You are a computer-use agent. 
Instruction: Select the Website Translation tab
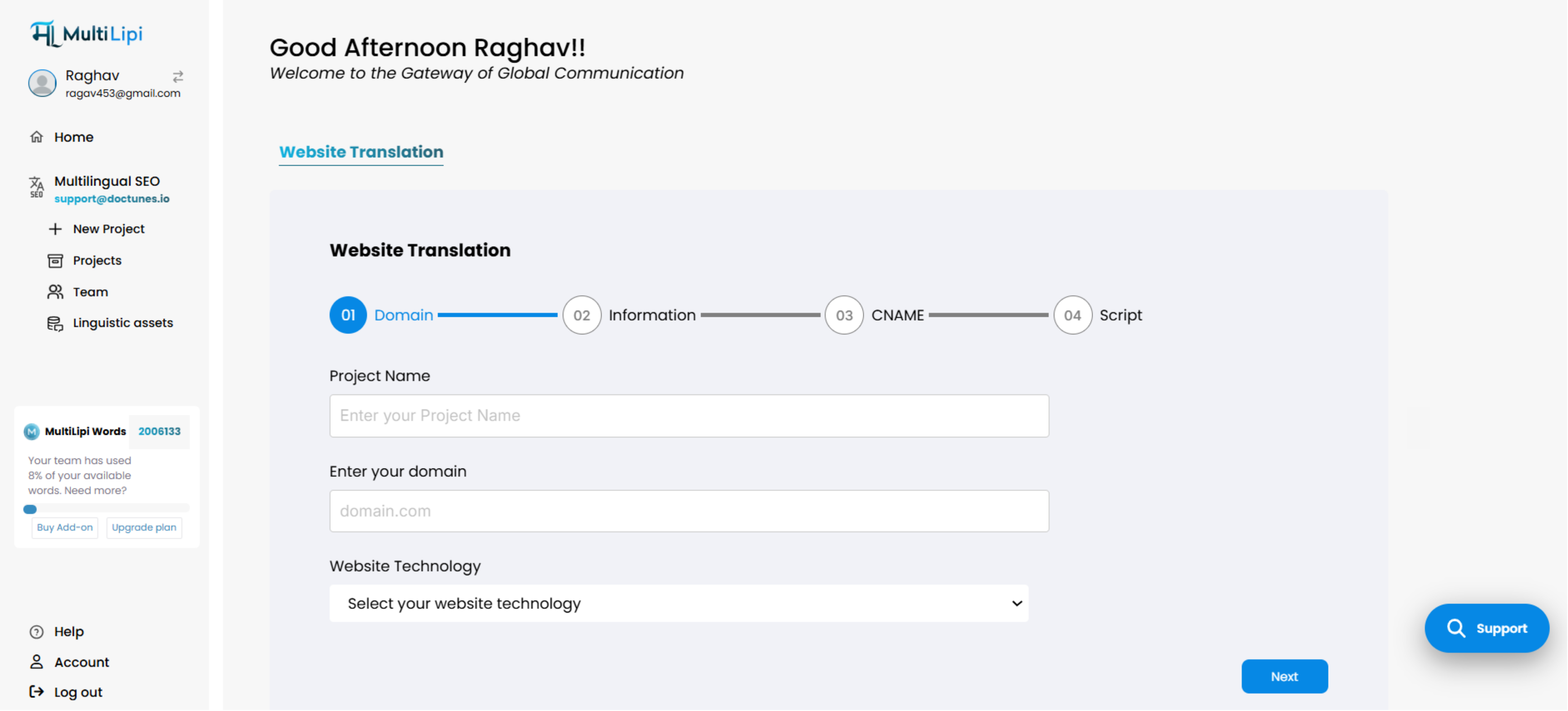361,152
